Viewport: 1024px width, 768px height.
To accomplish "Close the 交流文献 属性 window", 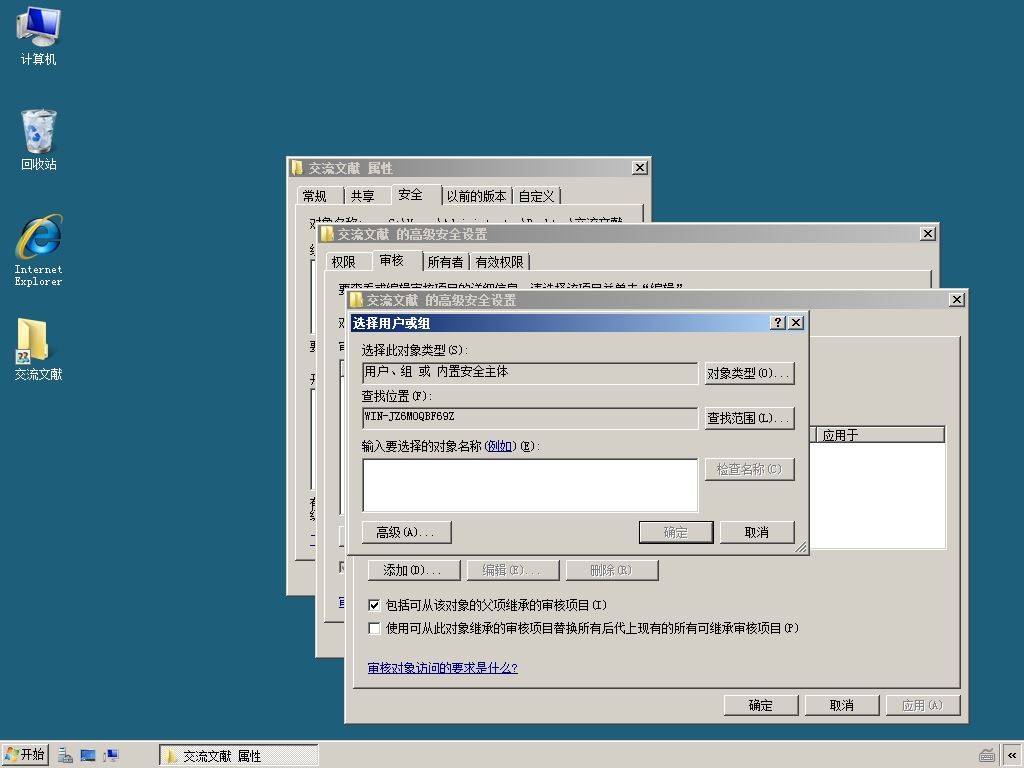I will point(640,168).
